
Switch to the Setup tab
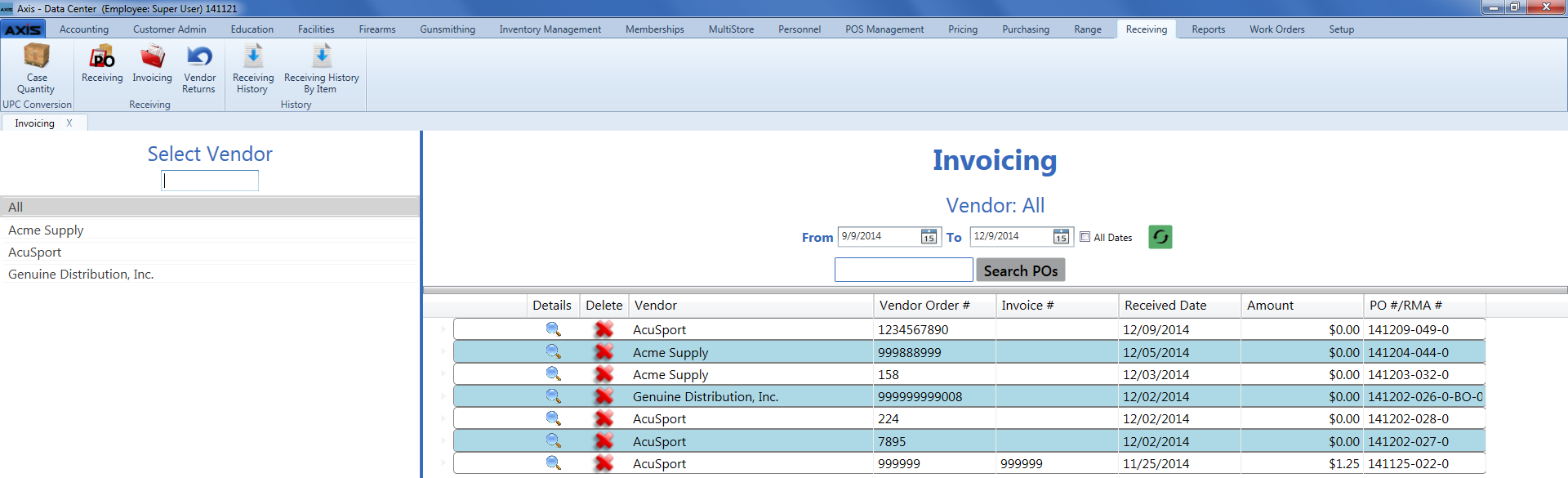tap(1341, 29)
